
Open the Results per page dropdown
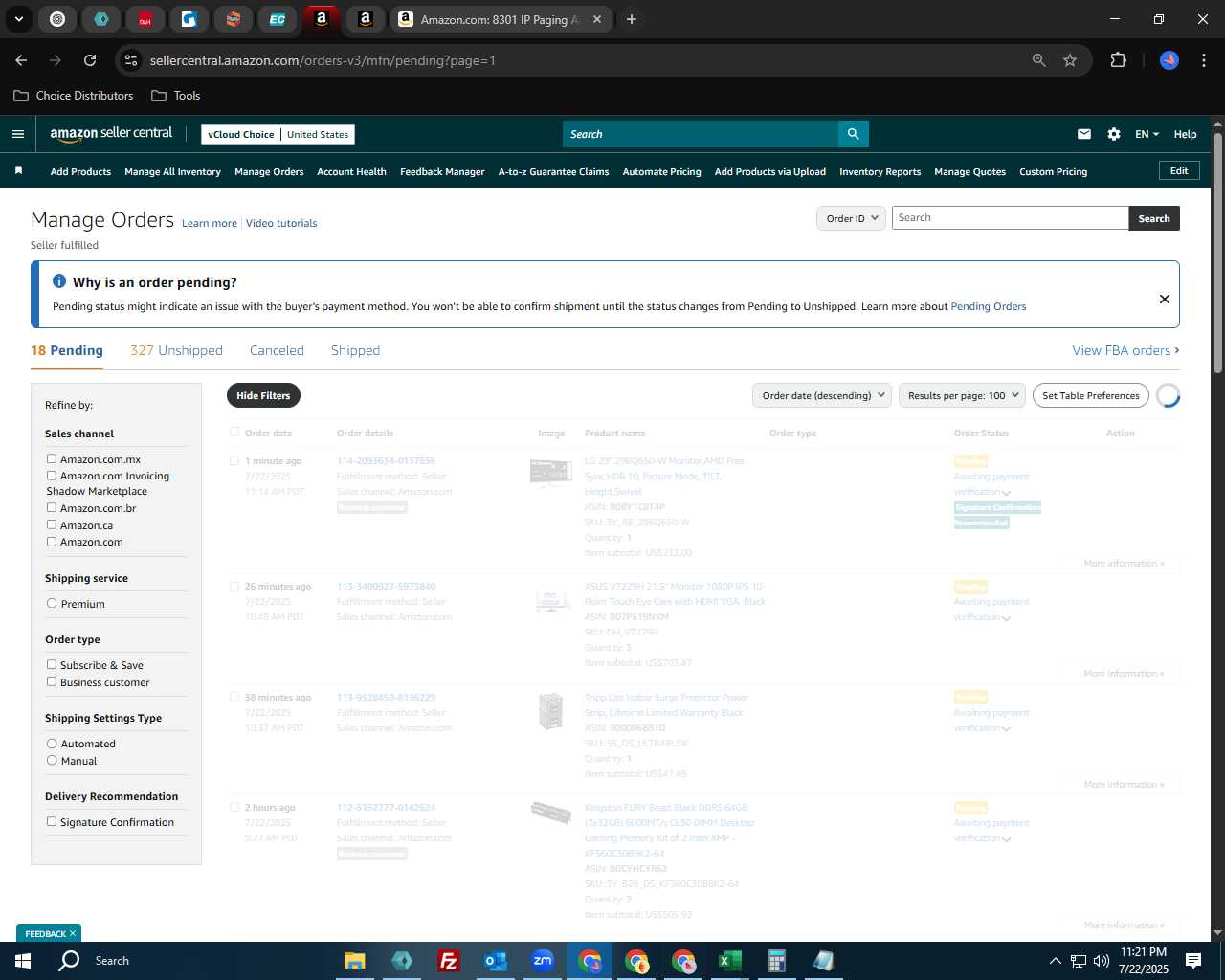click(962, 395)
